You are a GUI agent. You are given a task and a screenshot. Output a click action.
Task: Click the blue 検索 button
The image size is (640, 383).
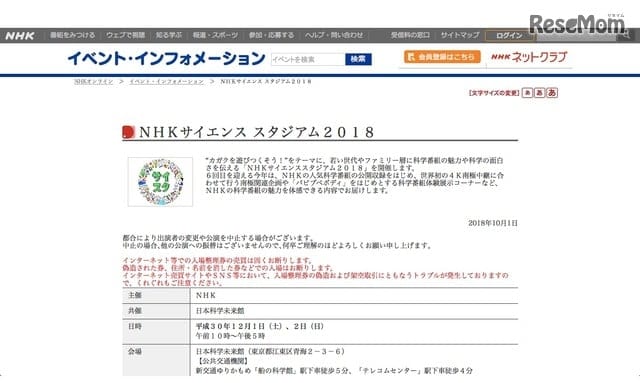(x=358, y=59)
